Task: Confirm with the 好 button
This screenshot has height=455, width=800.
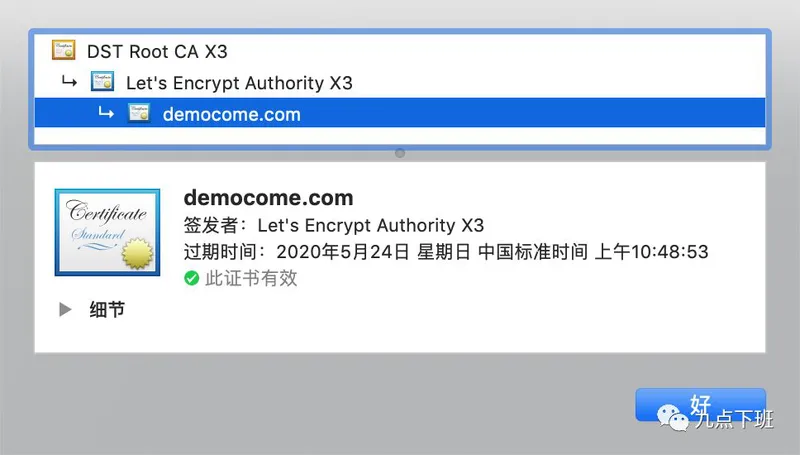Action: tap(701, 405)
